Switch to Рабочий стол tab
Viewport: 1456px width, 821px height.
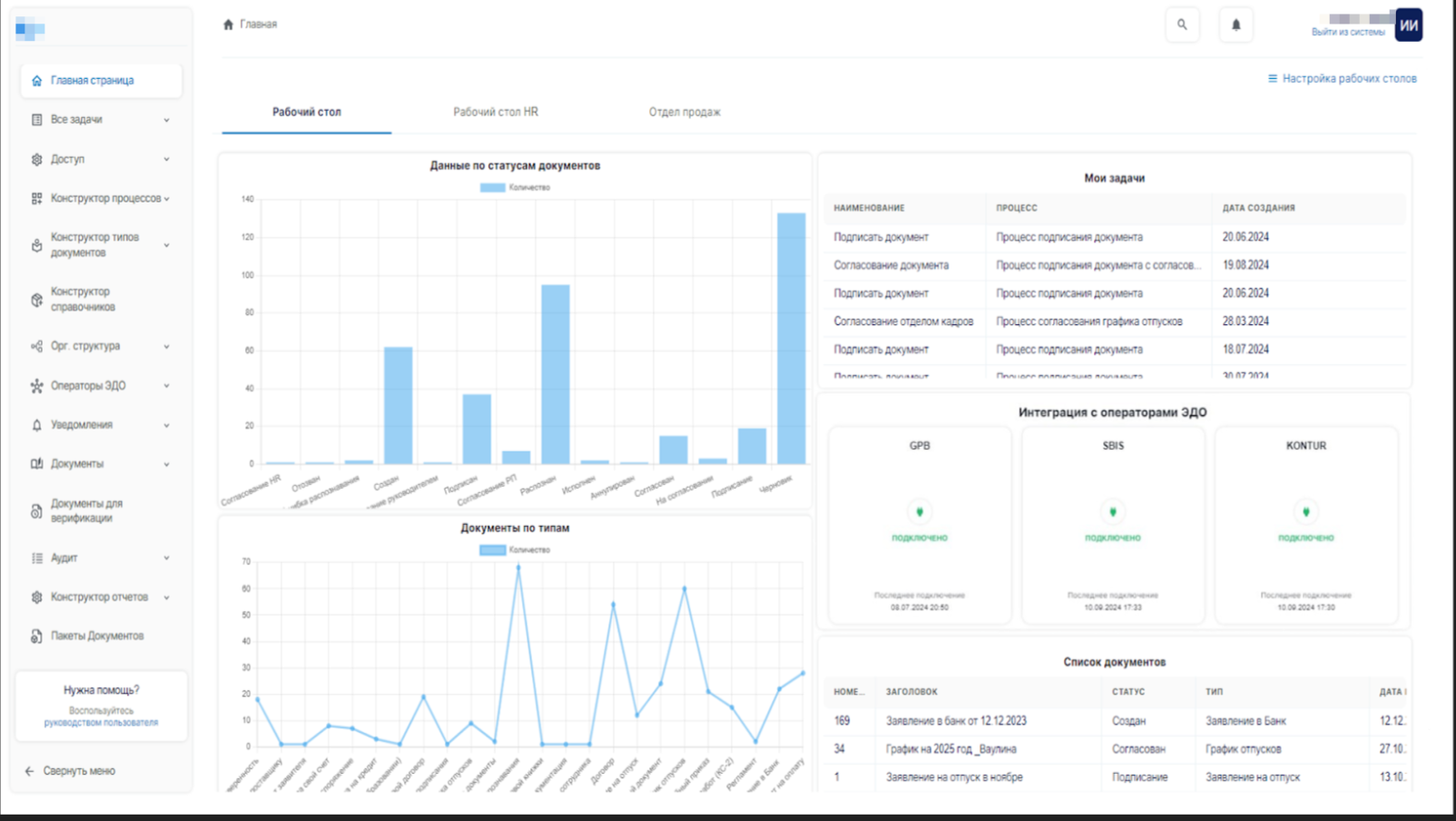[307, 113]
